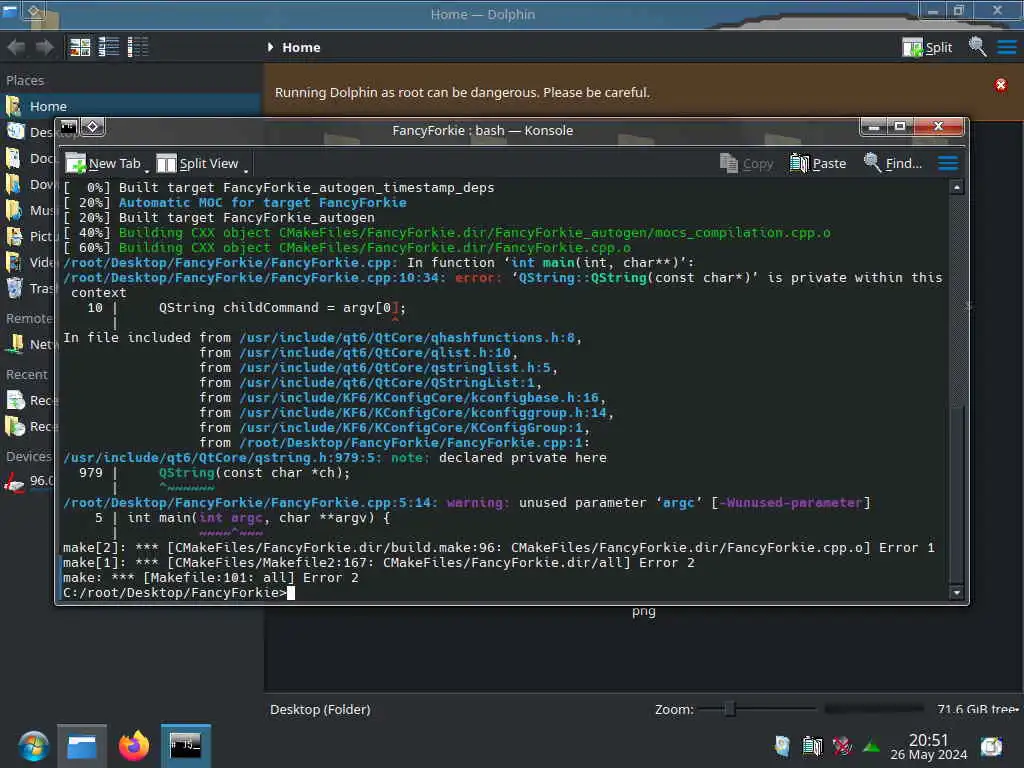Select Konsole taskbar entry
1024x768 pixels.
click(x=185, y=746)
